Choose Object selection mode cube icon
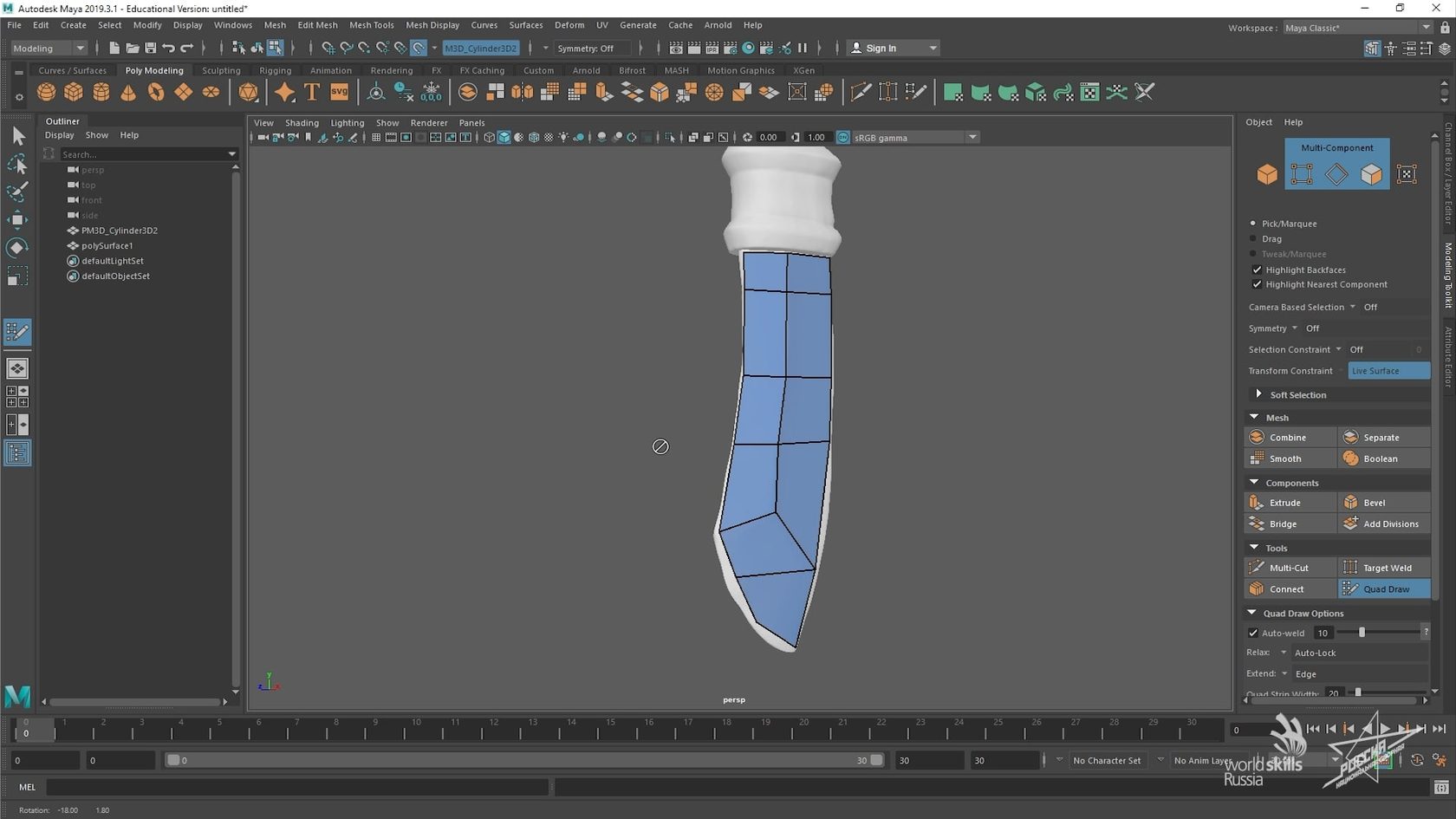Screen dimensions: 1456x819 coord(1267,174)
